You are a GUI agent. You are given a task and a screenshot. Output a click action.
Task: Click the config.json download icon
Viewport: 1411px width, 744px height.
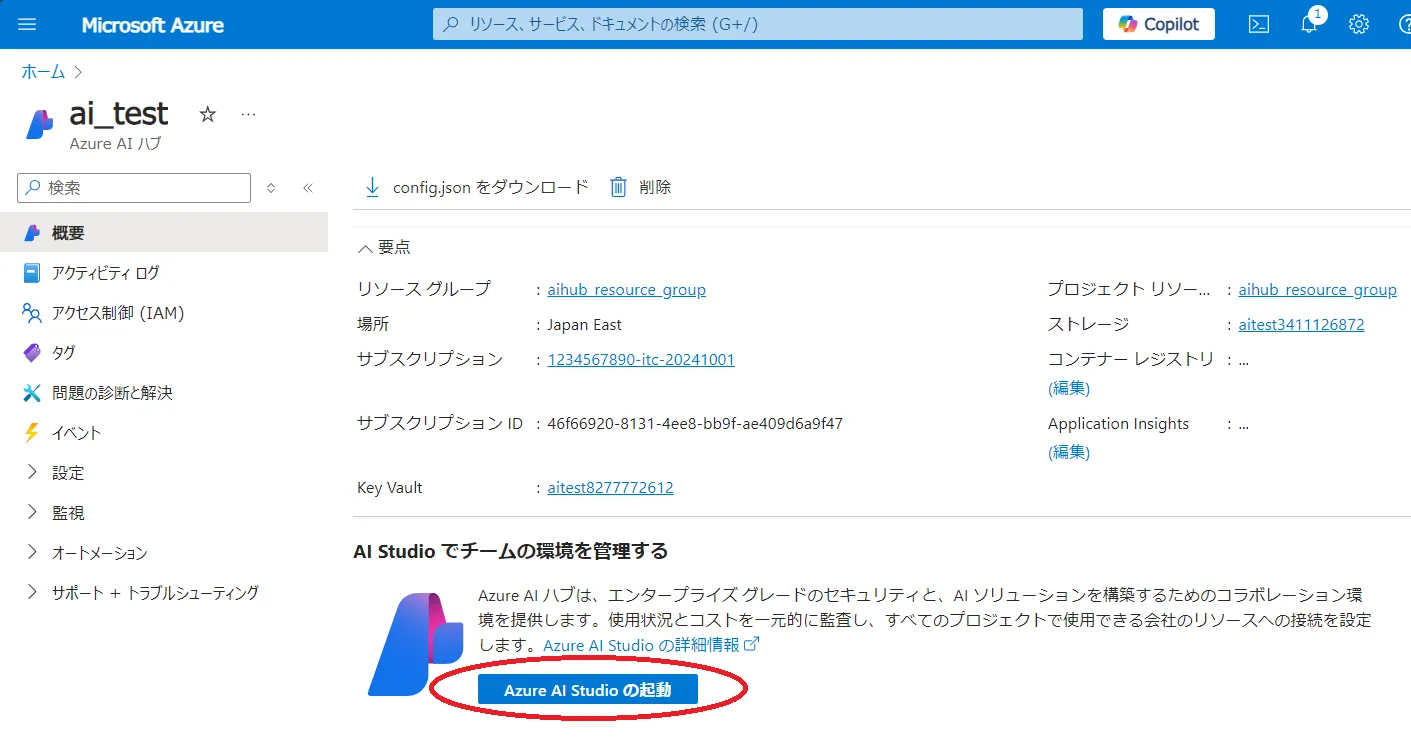point(373,187)
